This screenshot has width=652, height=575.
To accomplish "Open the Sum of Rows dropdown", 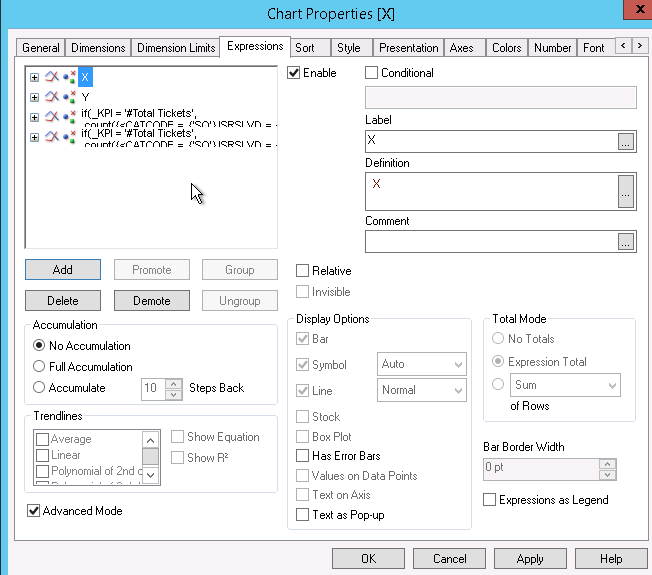I will pos(565,385).
